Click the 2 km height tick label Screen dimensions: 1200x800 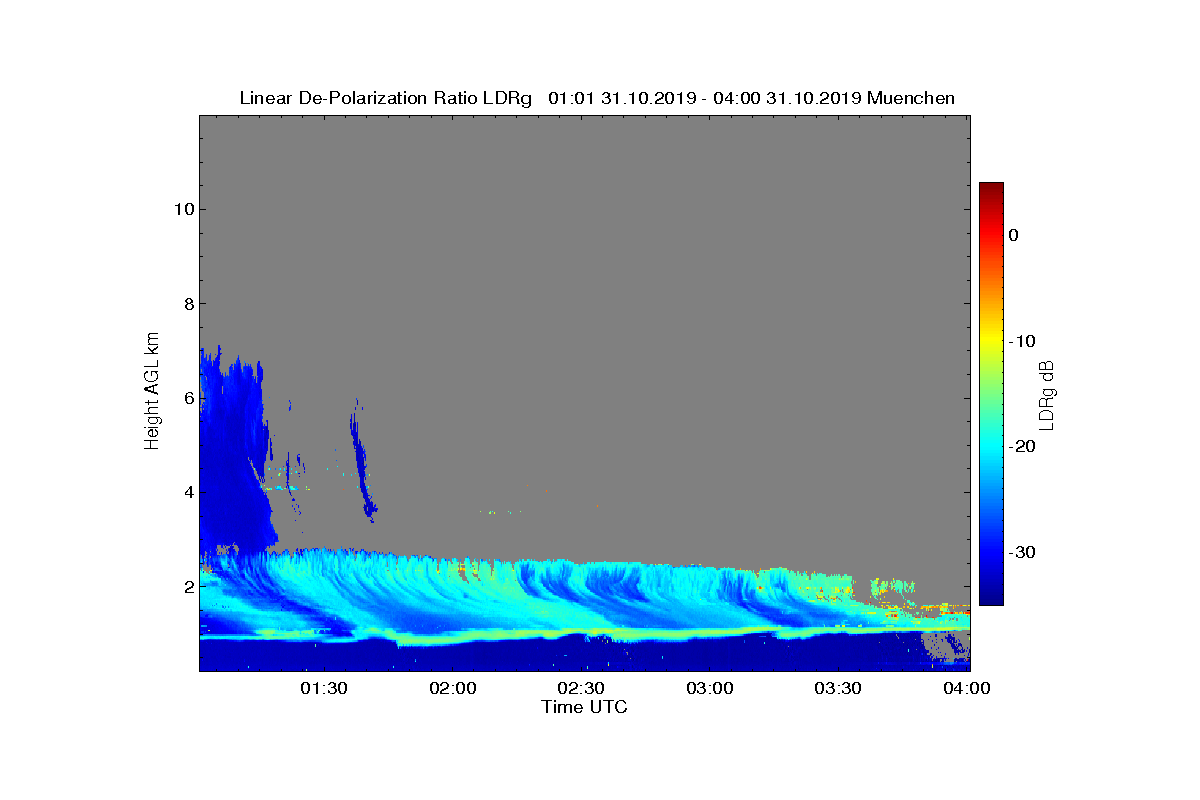click(187, 587)
